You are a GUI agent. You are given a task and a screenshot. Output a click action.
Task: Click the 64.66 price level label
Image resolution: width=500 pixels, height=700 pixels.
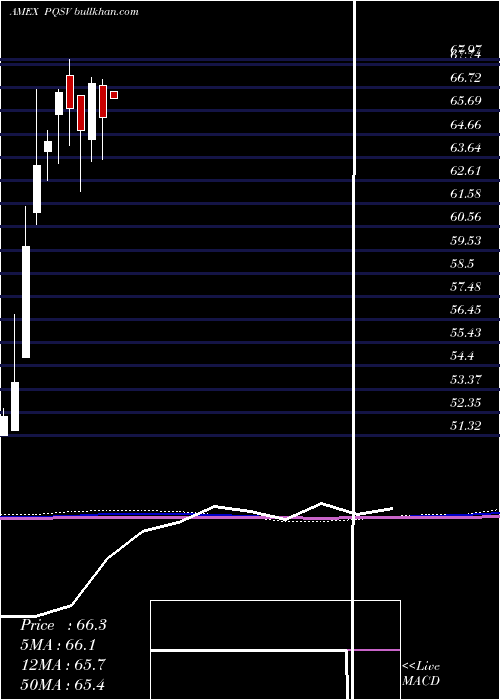(x=466, y=124)
